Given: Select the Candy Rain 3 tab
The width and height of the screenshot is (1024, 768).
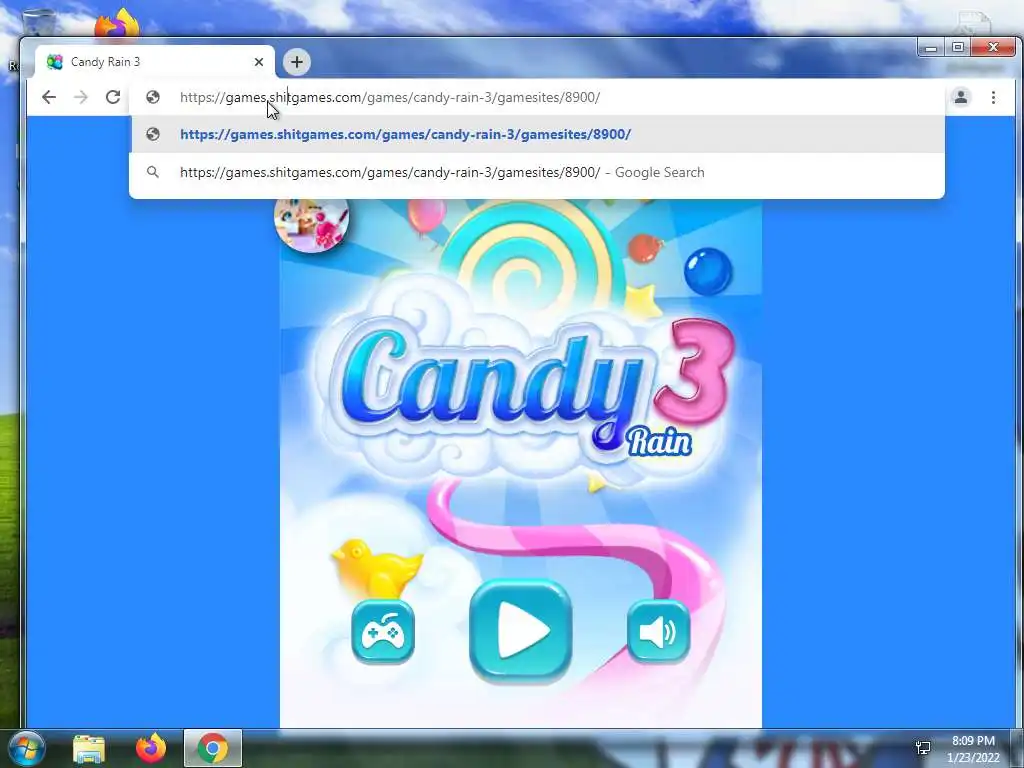Looking at the screenshot, I should point(155,62).
